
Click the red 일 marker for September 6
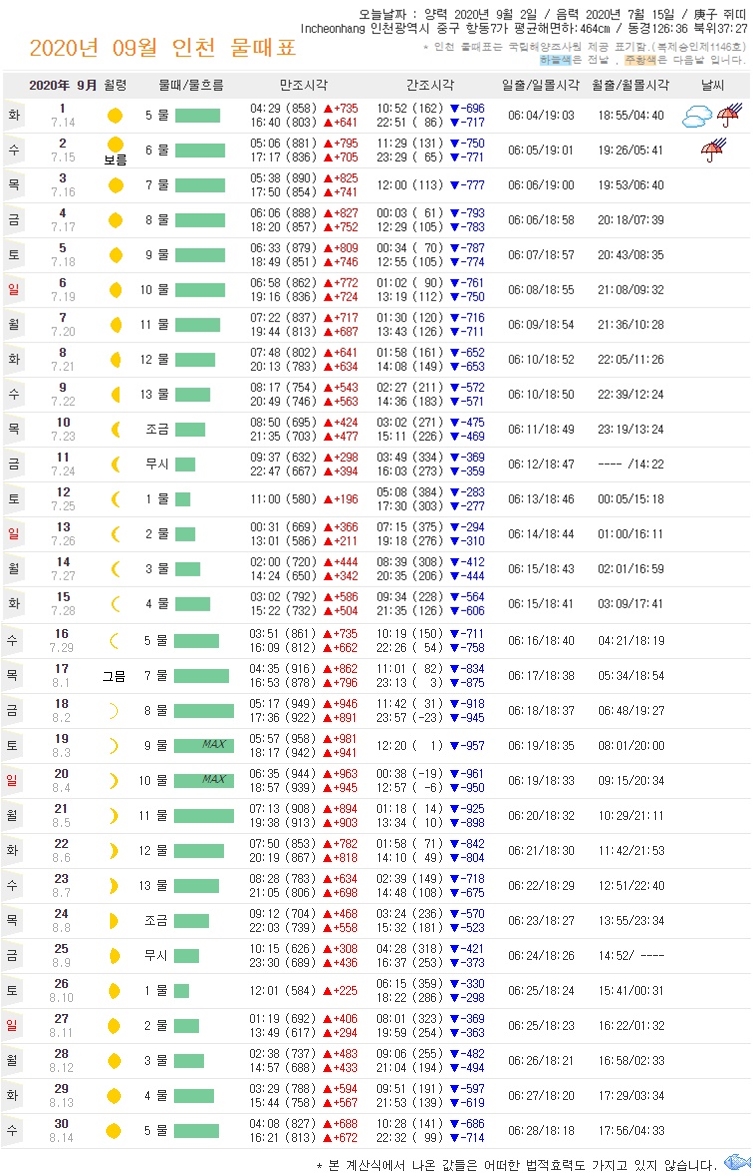[x=14, y=290]
